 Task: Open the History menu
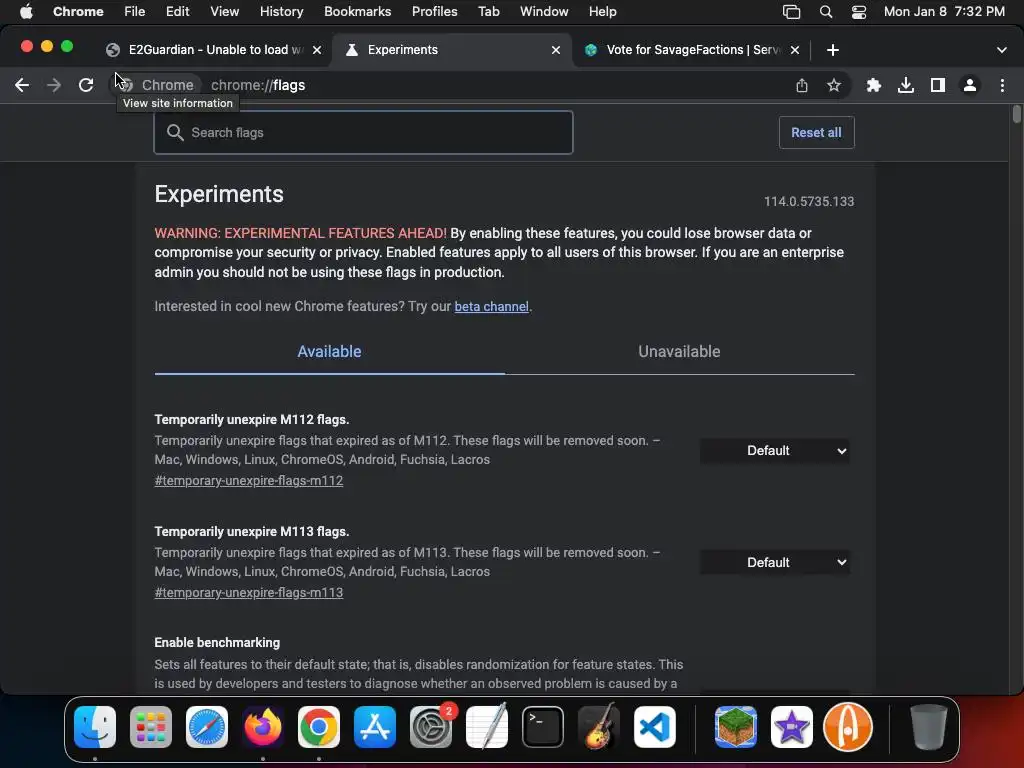tap(281, 12)
